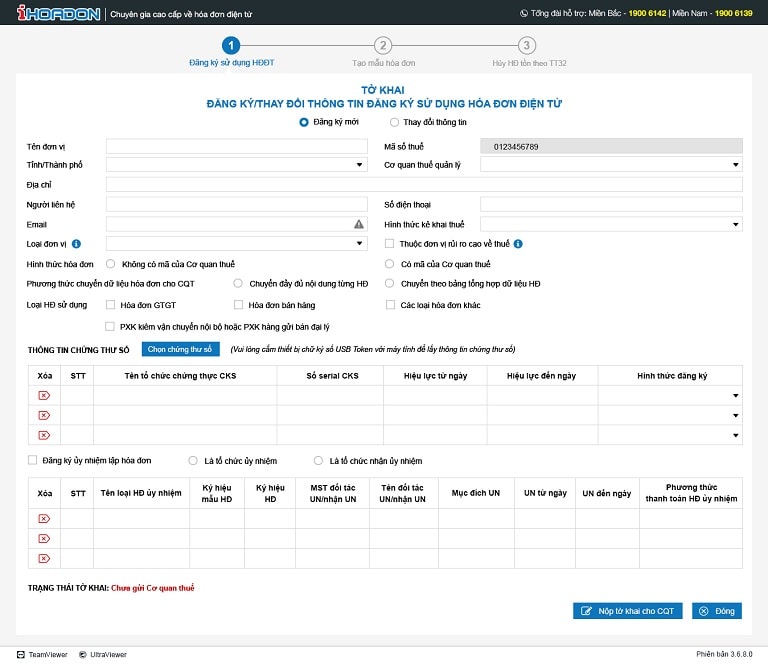Tick the Hóa đơn GTGT checkbox

[111, 305]
